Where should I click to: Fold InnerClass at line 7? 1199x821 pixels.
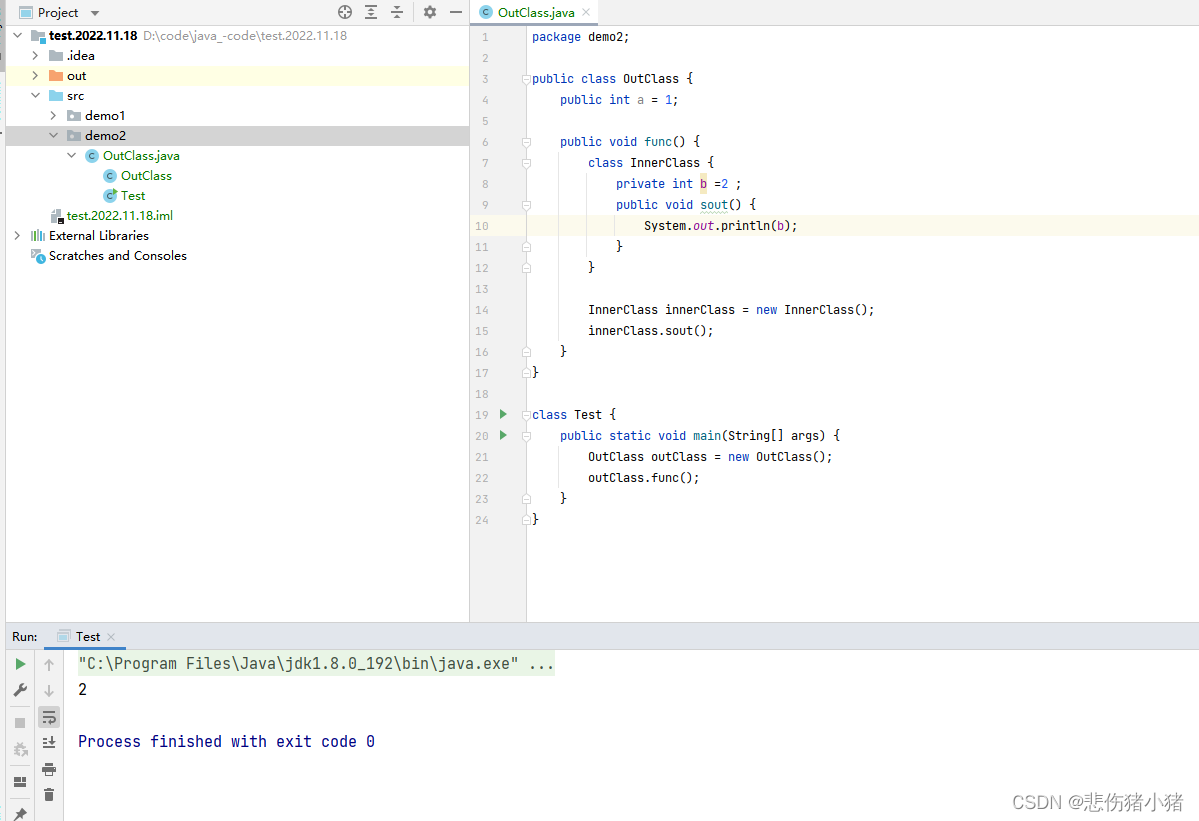(526, 163)
